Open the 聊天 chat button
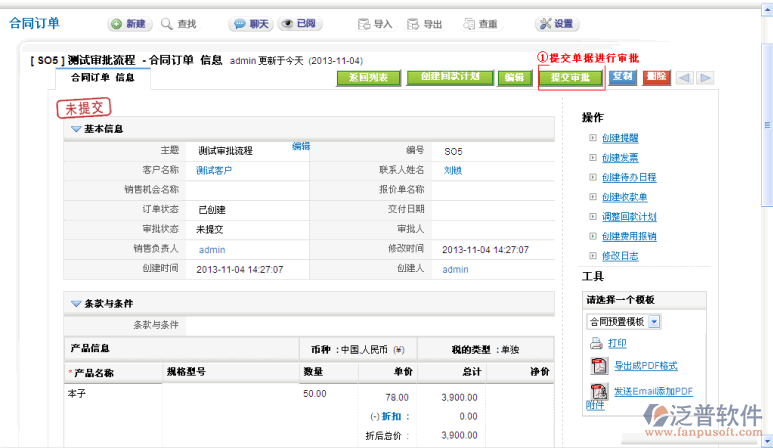Image resolution: width=773 pixels, height=448 pixels. point(250,24)
